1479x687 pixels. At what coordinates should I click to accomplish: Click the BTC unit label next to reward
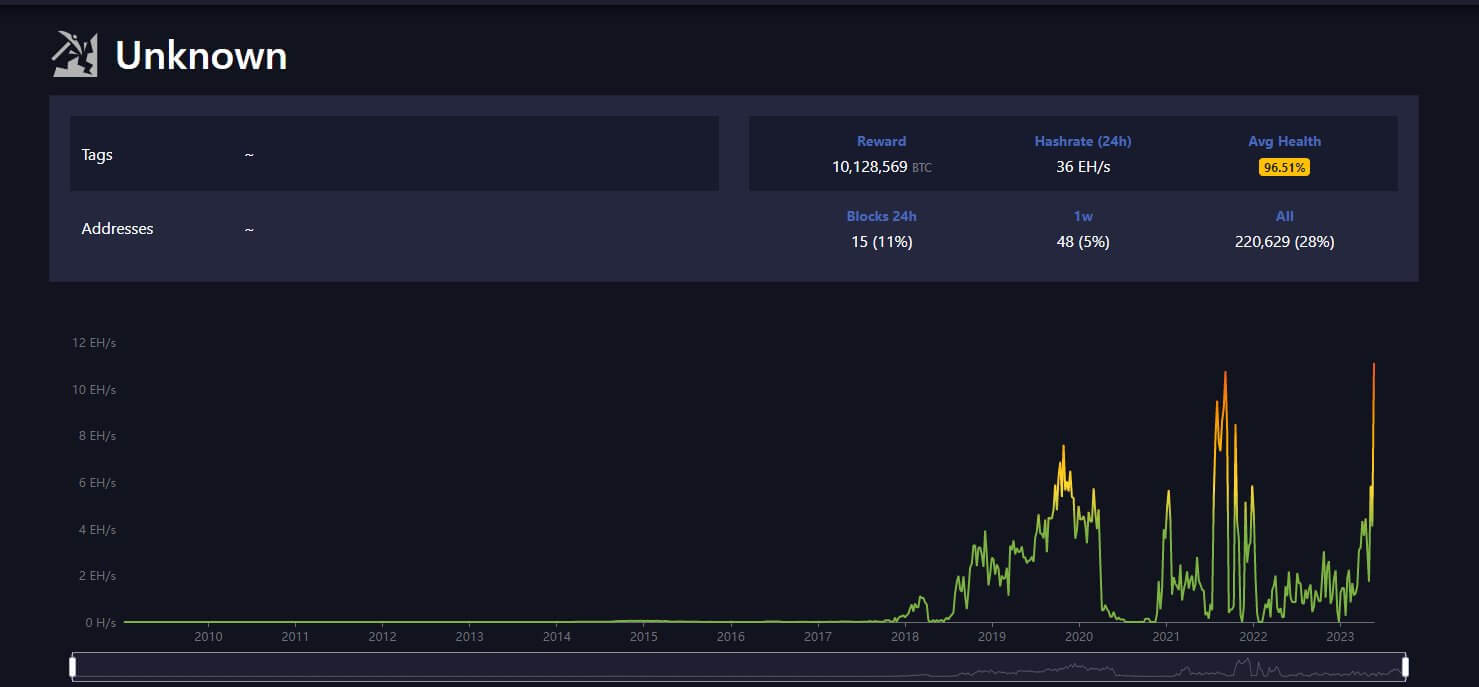coord(922,168)
